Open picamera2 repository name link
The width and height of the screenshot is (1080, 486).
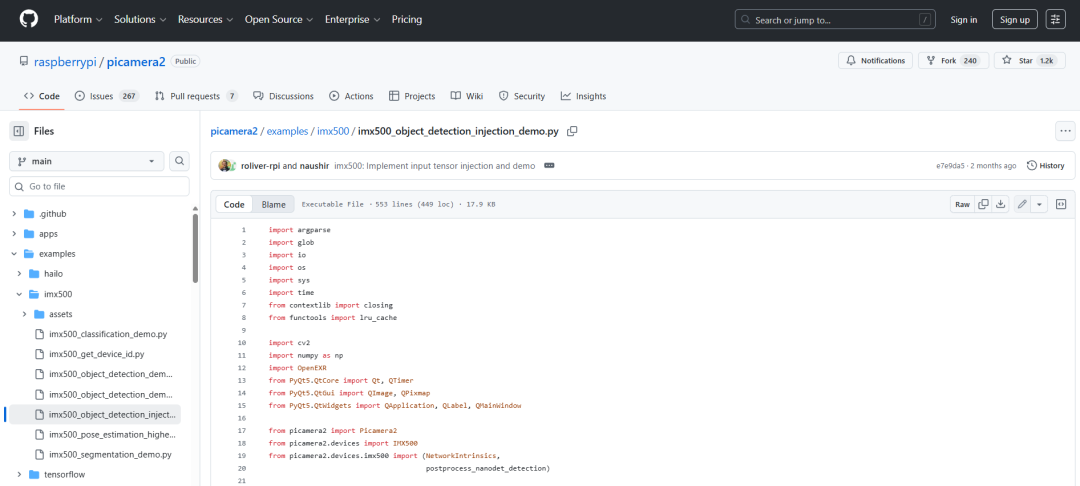136,61
